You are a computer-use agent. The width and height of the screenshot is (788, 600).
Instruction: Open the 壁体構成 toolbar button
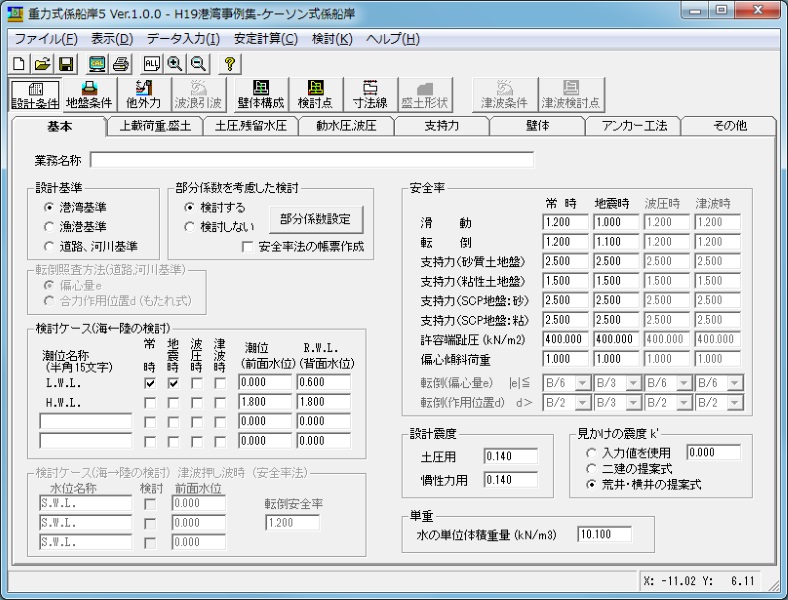pos(261,94)
